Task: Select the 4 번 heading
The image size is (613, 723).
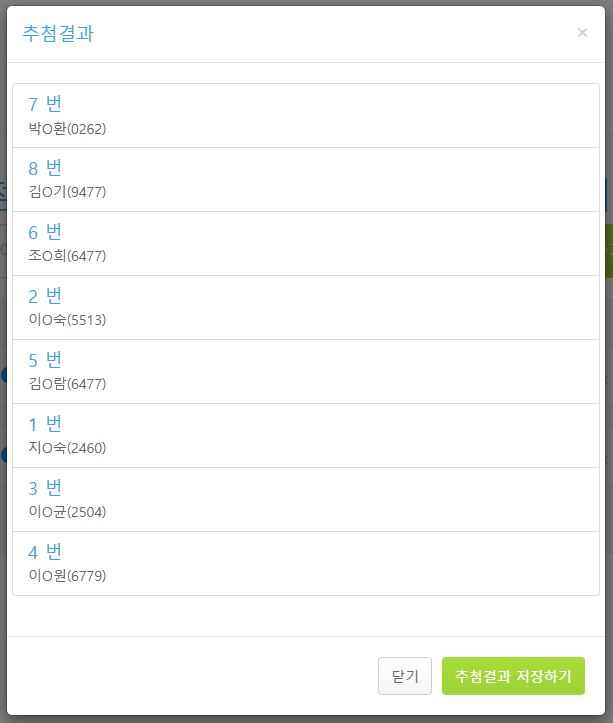Action: [45, 552]
